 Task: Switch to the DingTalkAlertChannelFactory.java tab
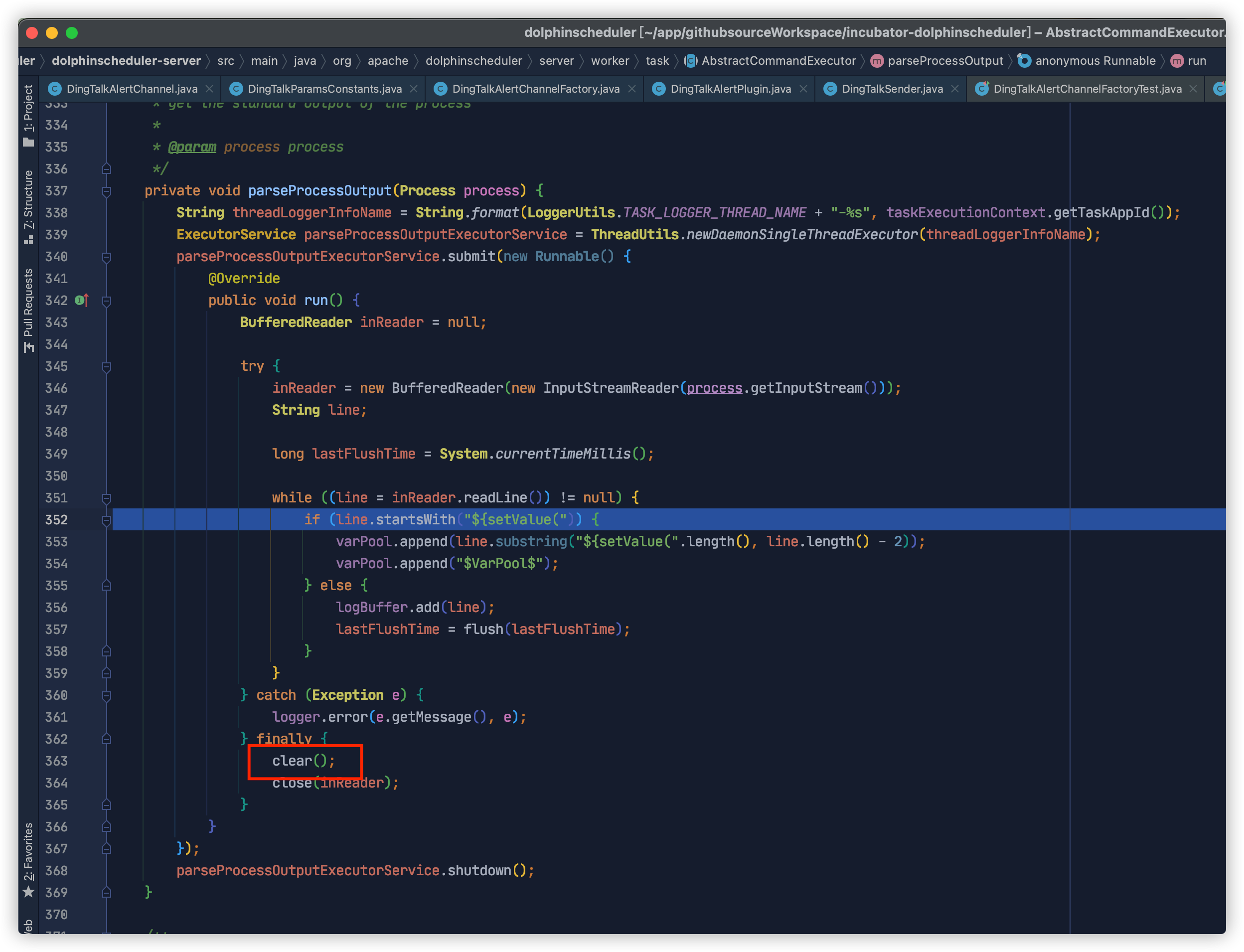(x=535, y=89)
